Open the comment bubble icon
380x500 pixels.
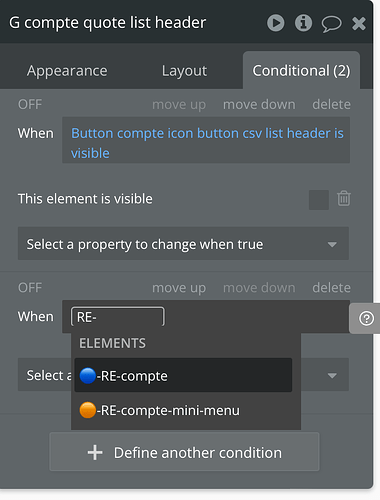tap(331, 24)
